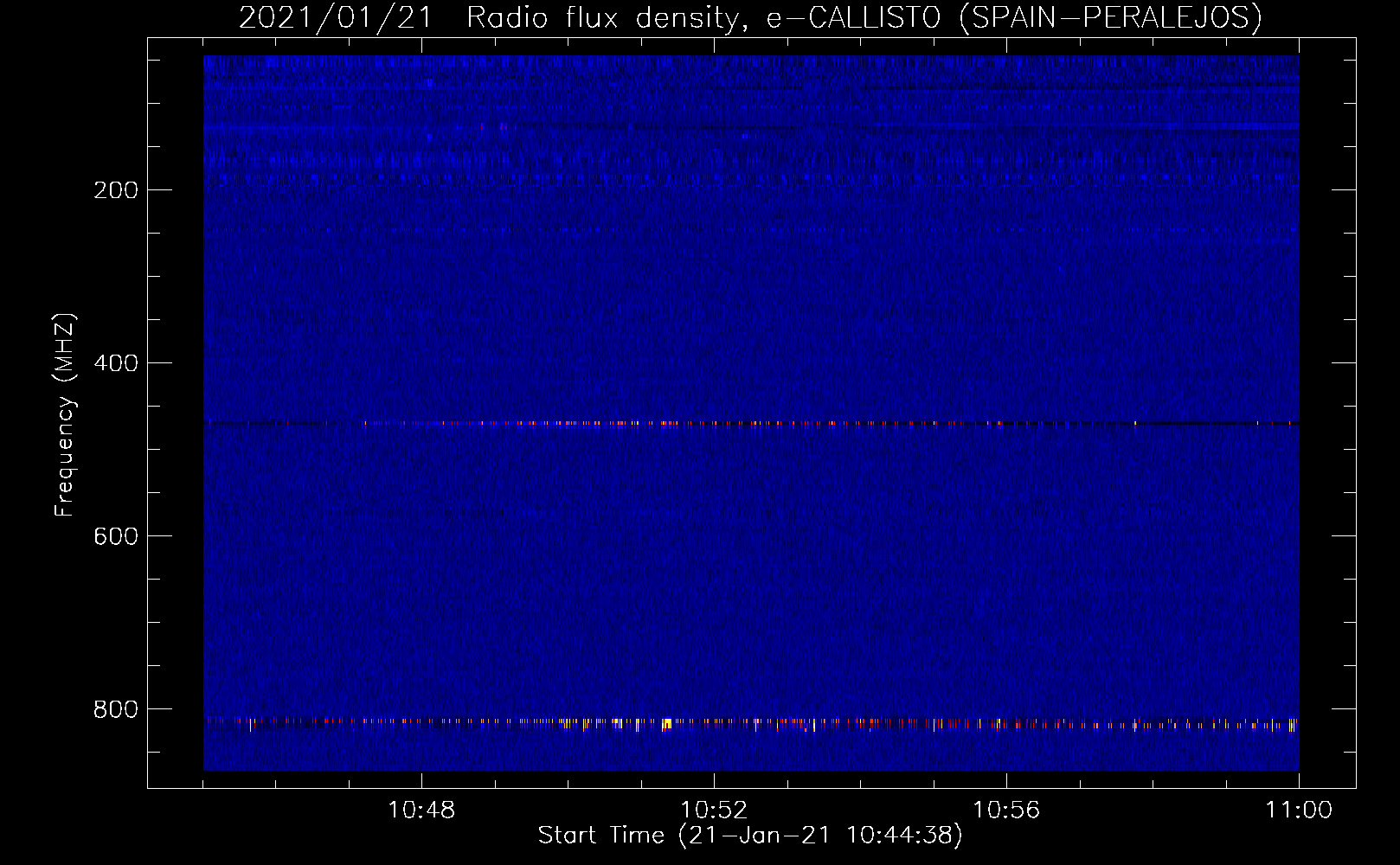Image resolution: width=1400 pixels, height=865 pixels.
Task: Click the 600 frequency tick label
Action: click(x=116, y=536)
